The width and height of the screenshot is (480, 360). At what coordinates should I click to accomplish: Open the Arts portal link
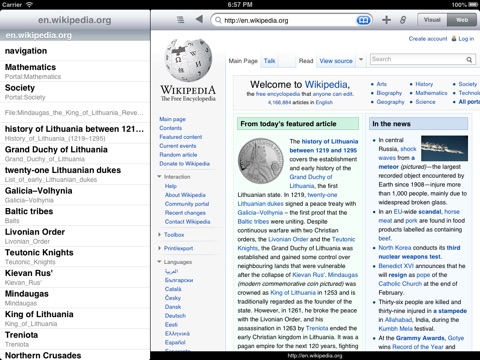pos(381,84)
